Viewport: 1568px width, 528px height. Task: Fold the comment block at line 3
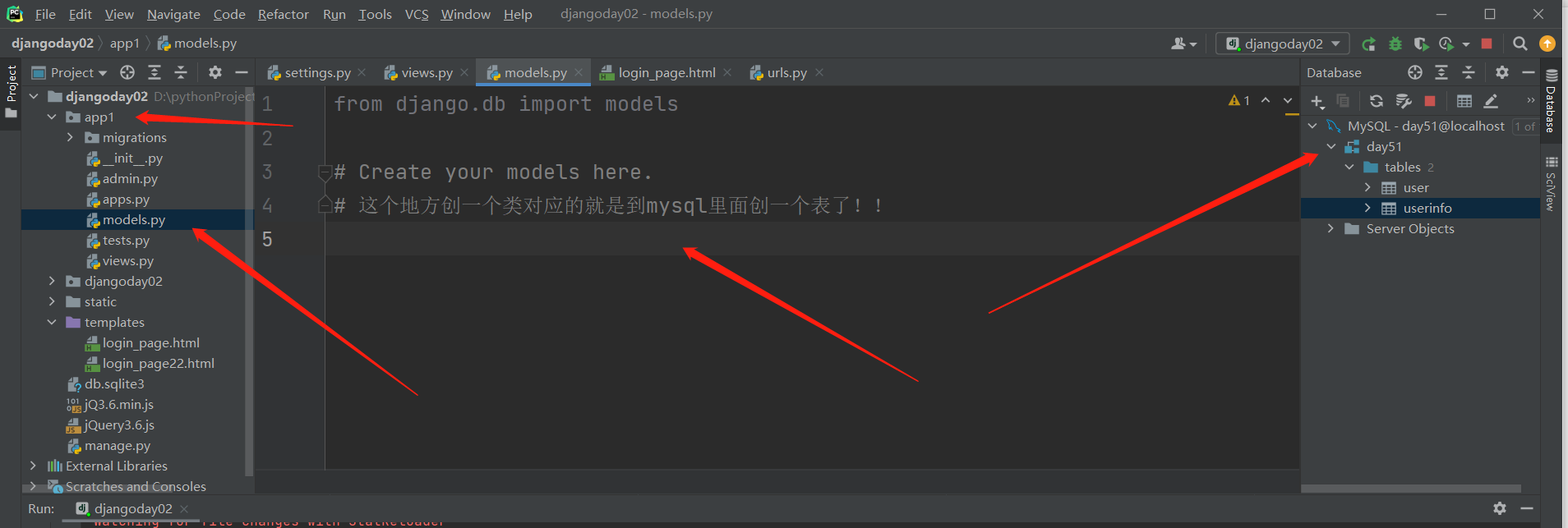pyautogui.click(x=325, y=172)
